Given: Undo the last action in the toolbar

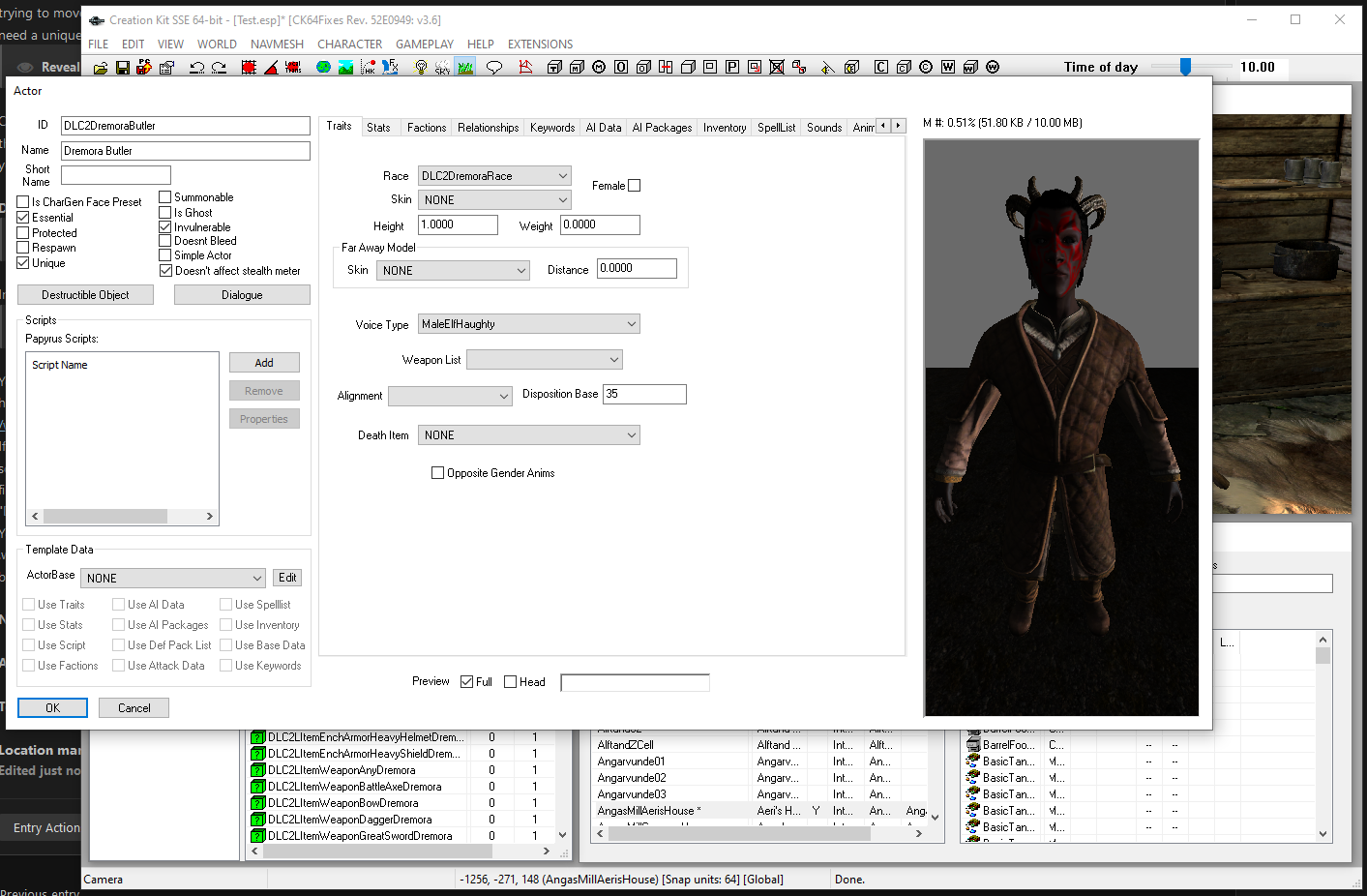Looking at the screenshot, I should [197, 68].
